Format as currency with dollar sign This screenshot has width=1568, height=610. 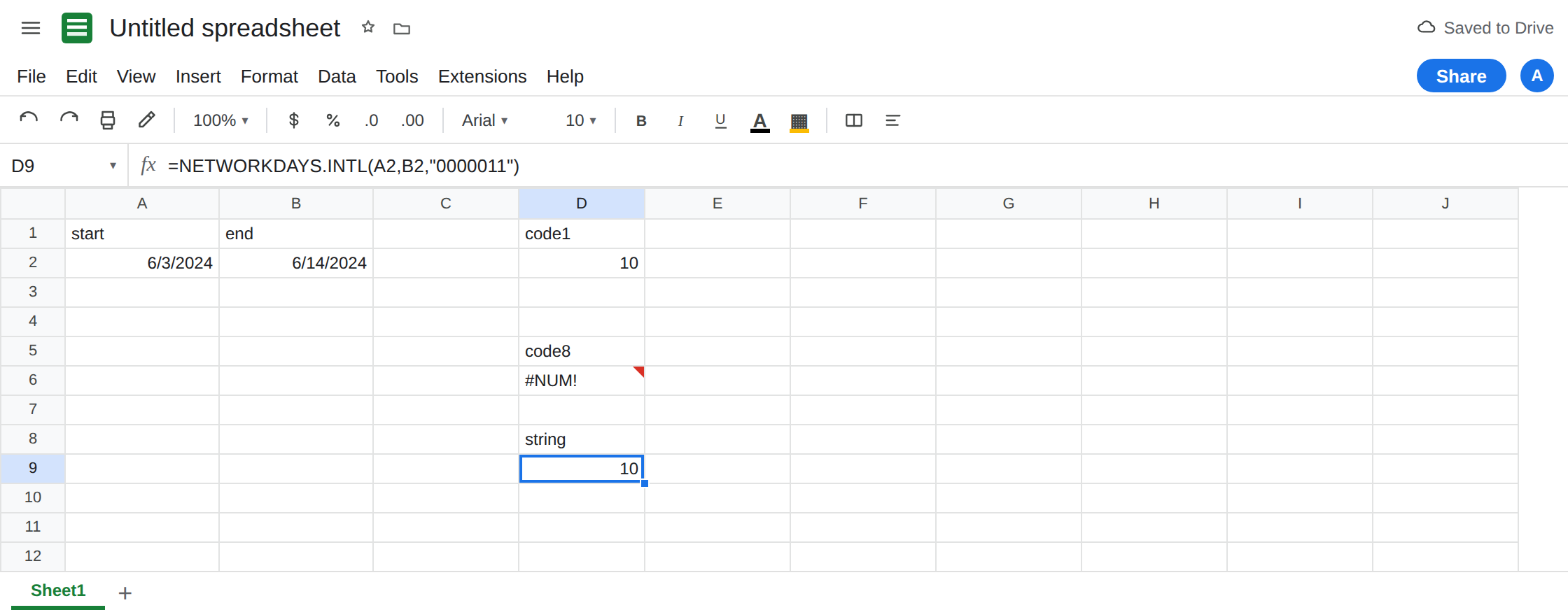click(x=294, y=120)
